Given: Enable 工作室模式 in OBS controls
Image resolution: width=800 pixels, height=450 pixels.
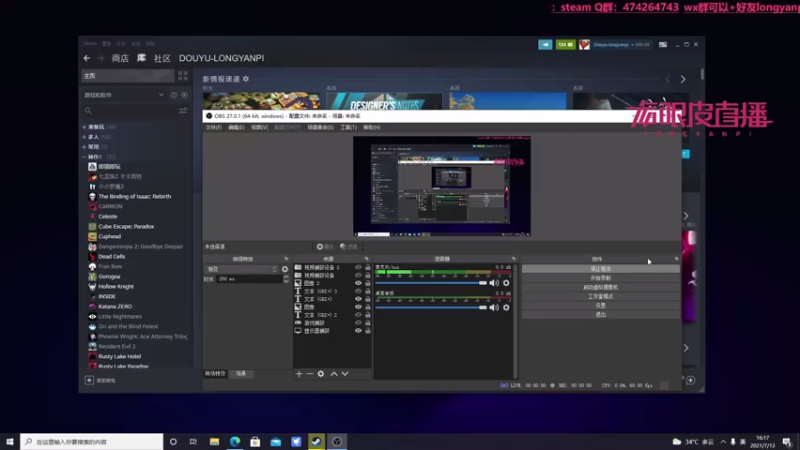Looking at the screenshot, I should (x=601, y=296).
